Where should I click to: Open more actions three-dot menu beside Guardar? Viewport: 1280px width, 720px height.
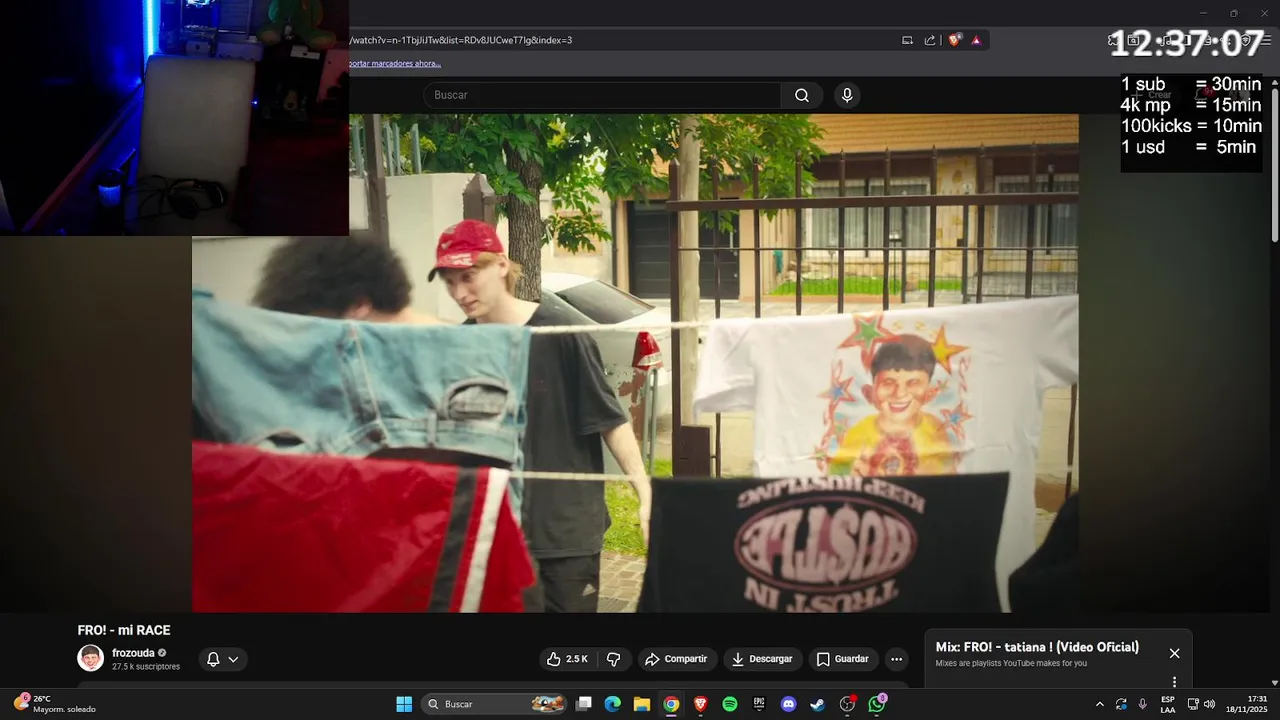click(897, 659)
